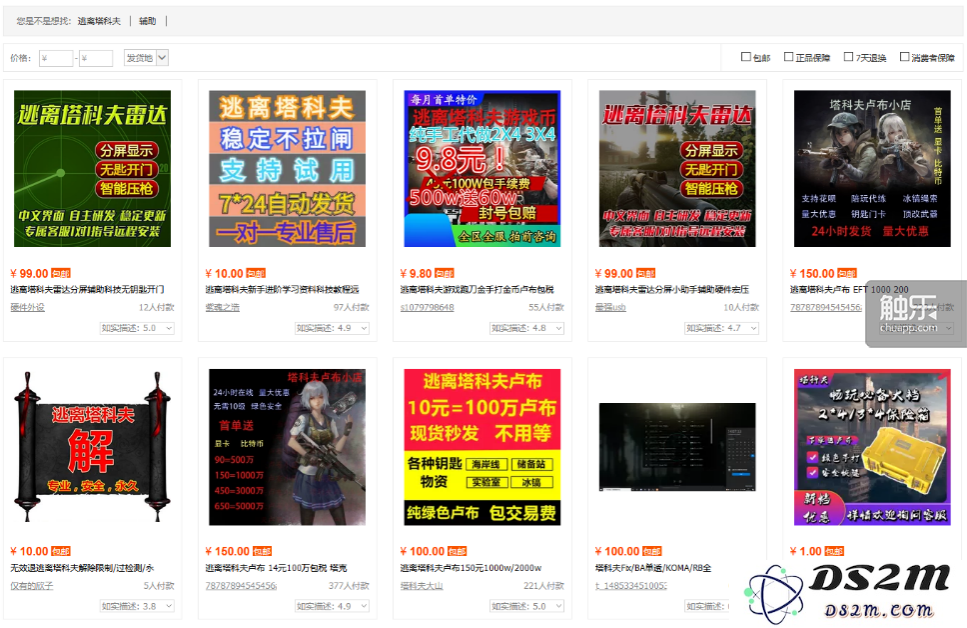Open the 如实描述: 3.8 dropdown

tap(137, 606)
